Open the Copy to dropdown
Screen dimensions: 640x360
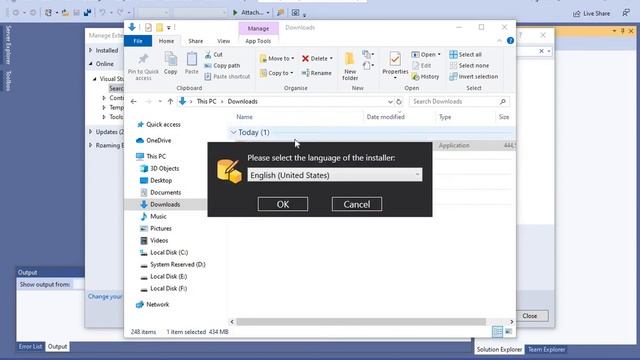click(291, 73)
